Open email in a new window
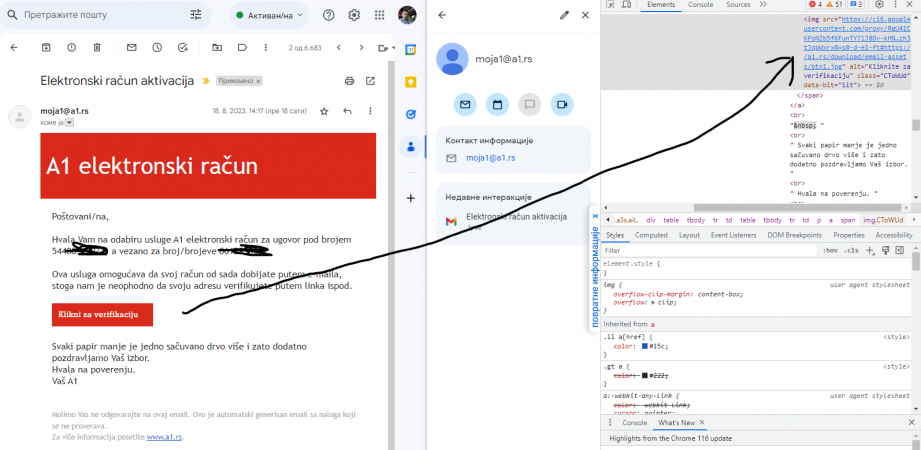Screen dimensions: 921x450 (370, 80)
